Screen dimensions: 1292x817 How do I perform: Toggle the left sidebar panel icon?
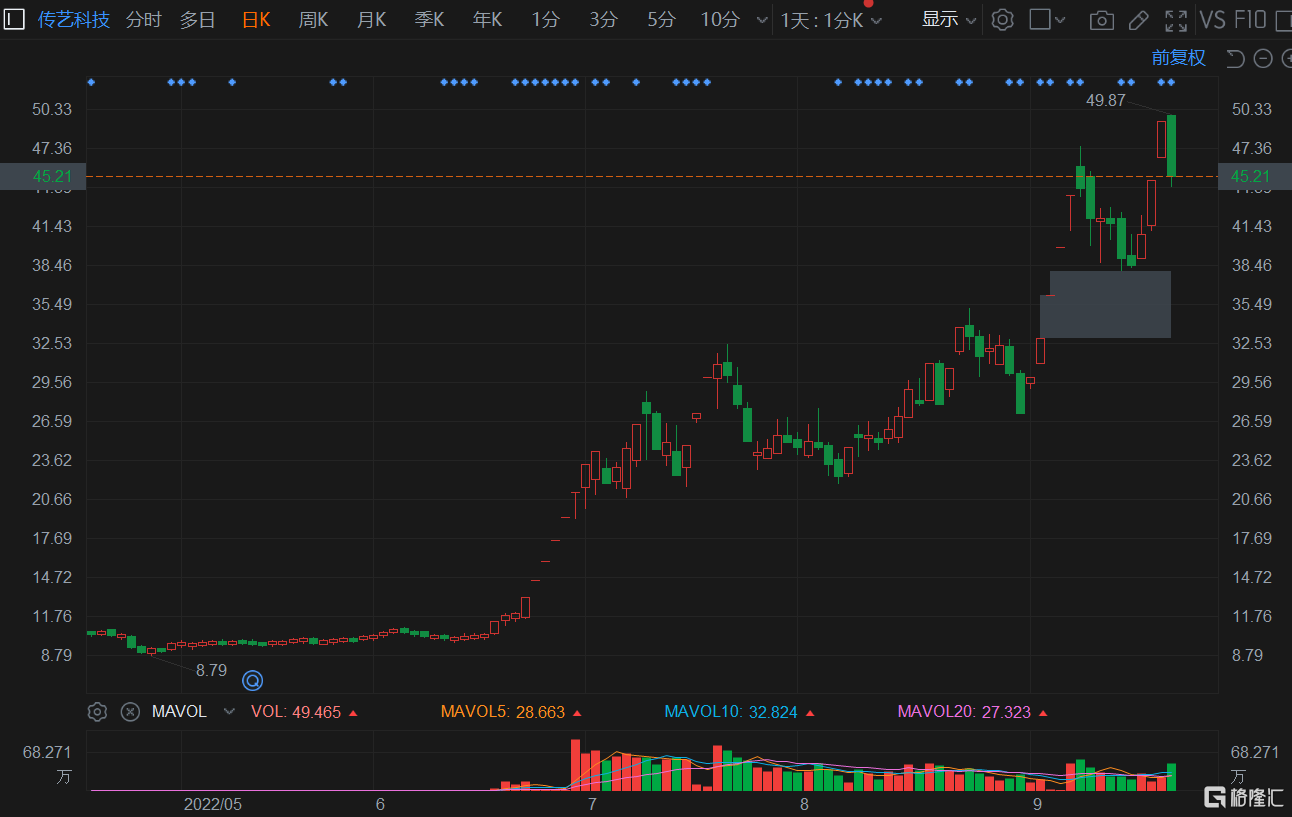pos(14,19)
